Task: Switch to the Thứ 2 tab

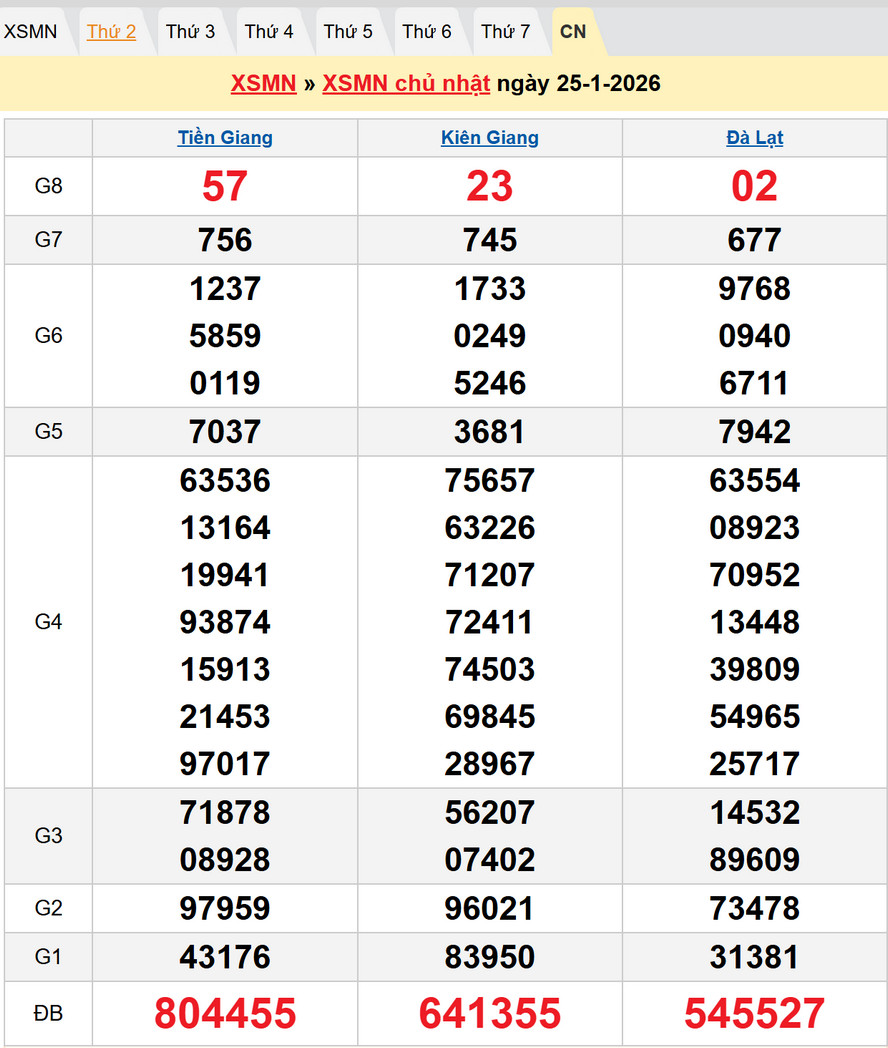Action: [x=111, y=32]
